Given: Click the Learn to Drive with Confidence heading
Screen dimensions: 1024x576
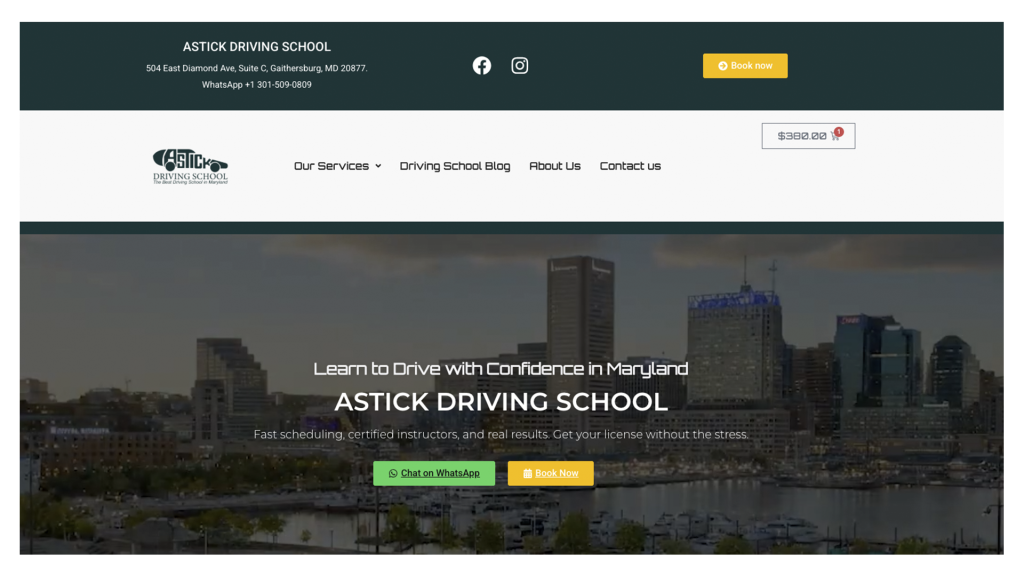Looking at the screenshot, I should 501,369.
